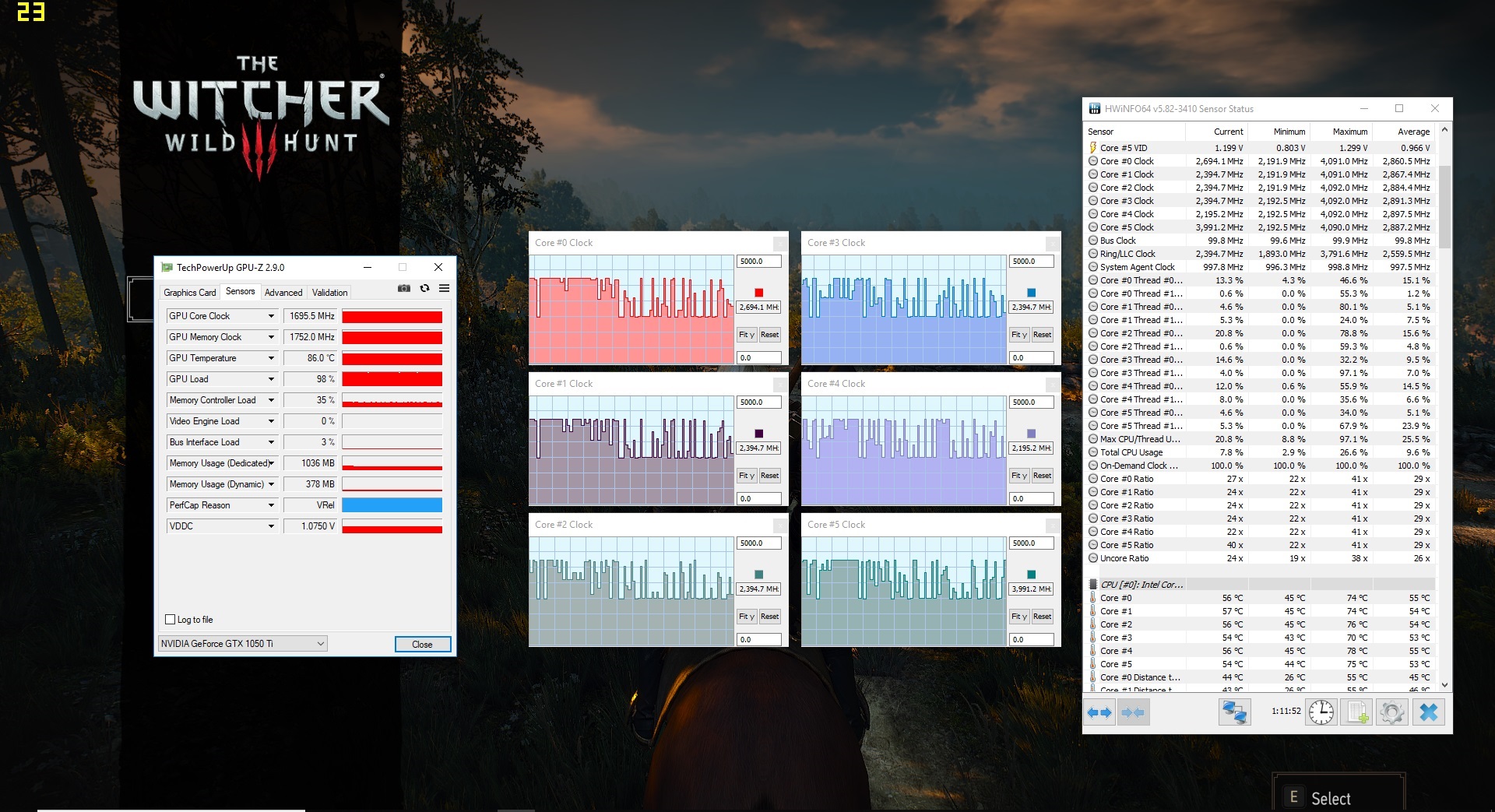Enable the Log to file checkbox
This screenshot has height=812, width=1495.
pos(171,620)
